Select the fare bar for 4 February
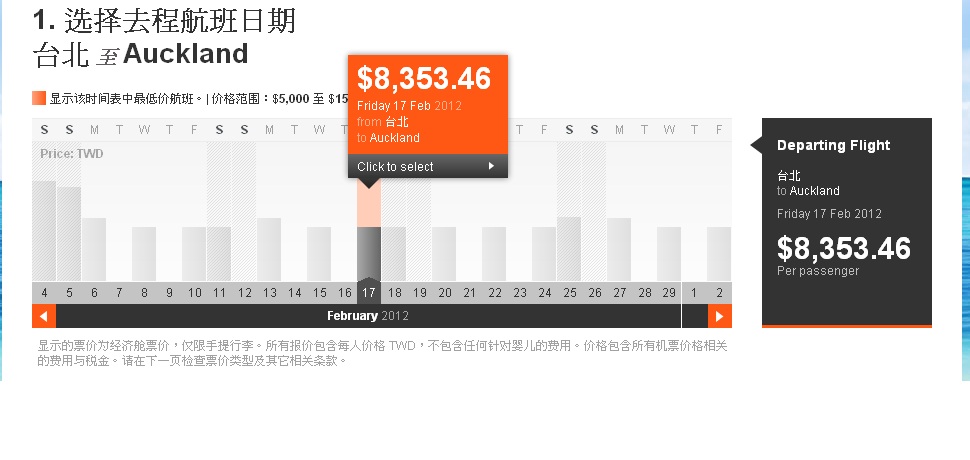 tap(44, 230)
